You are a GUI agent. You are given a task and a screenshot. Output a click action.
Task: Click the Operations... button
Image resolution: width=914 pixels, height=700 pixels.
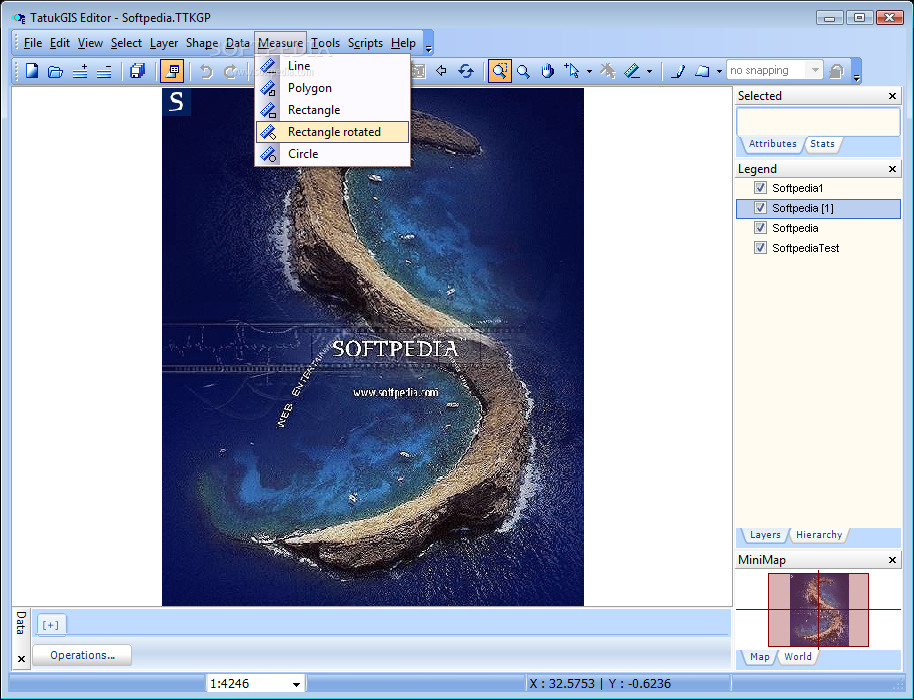[x=82, y=655]
